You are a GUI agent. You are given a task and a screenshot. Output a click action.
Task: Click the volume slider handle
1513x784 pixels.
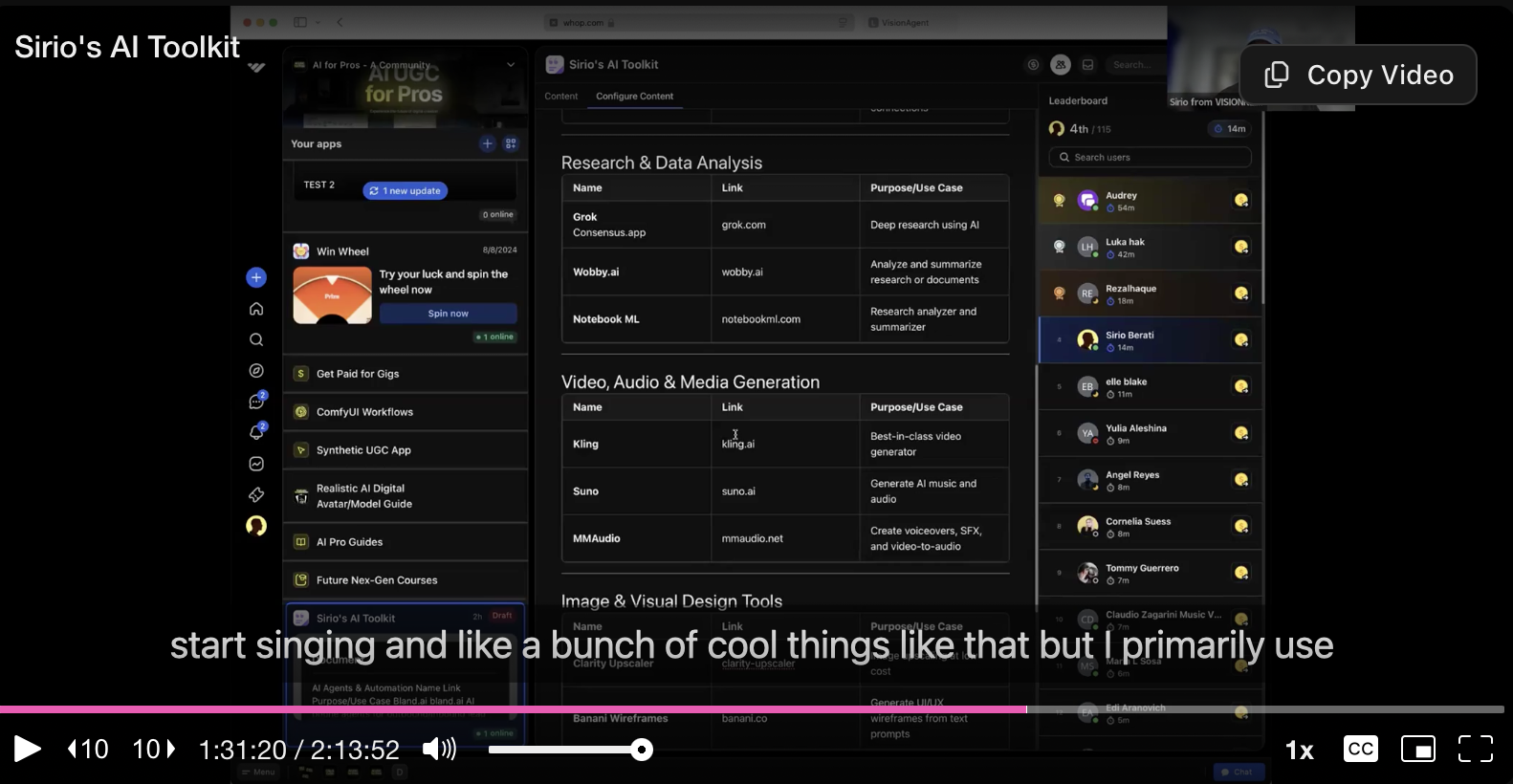click(x=642, y=750)
